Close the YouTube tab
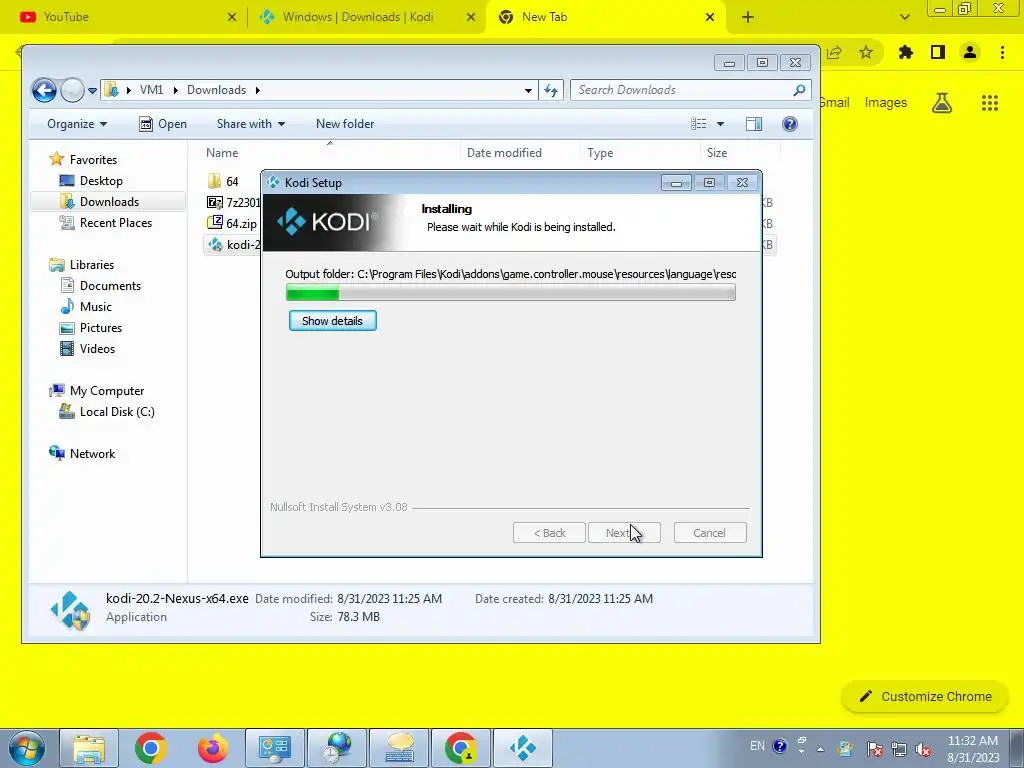Image resolution: width=1024 pixels, height=768 pixels. 232,17
